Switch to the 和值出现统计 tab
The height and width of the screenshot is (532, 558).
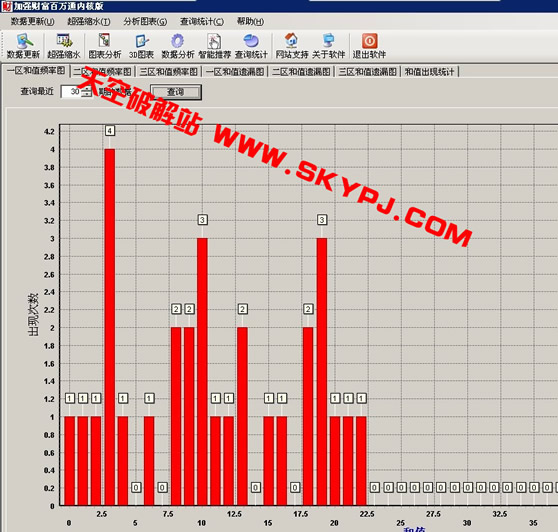[x=430, y=72]
